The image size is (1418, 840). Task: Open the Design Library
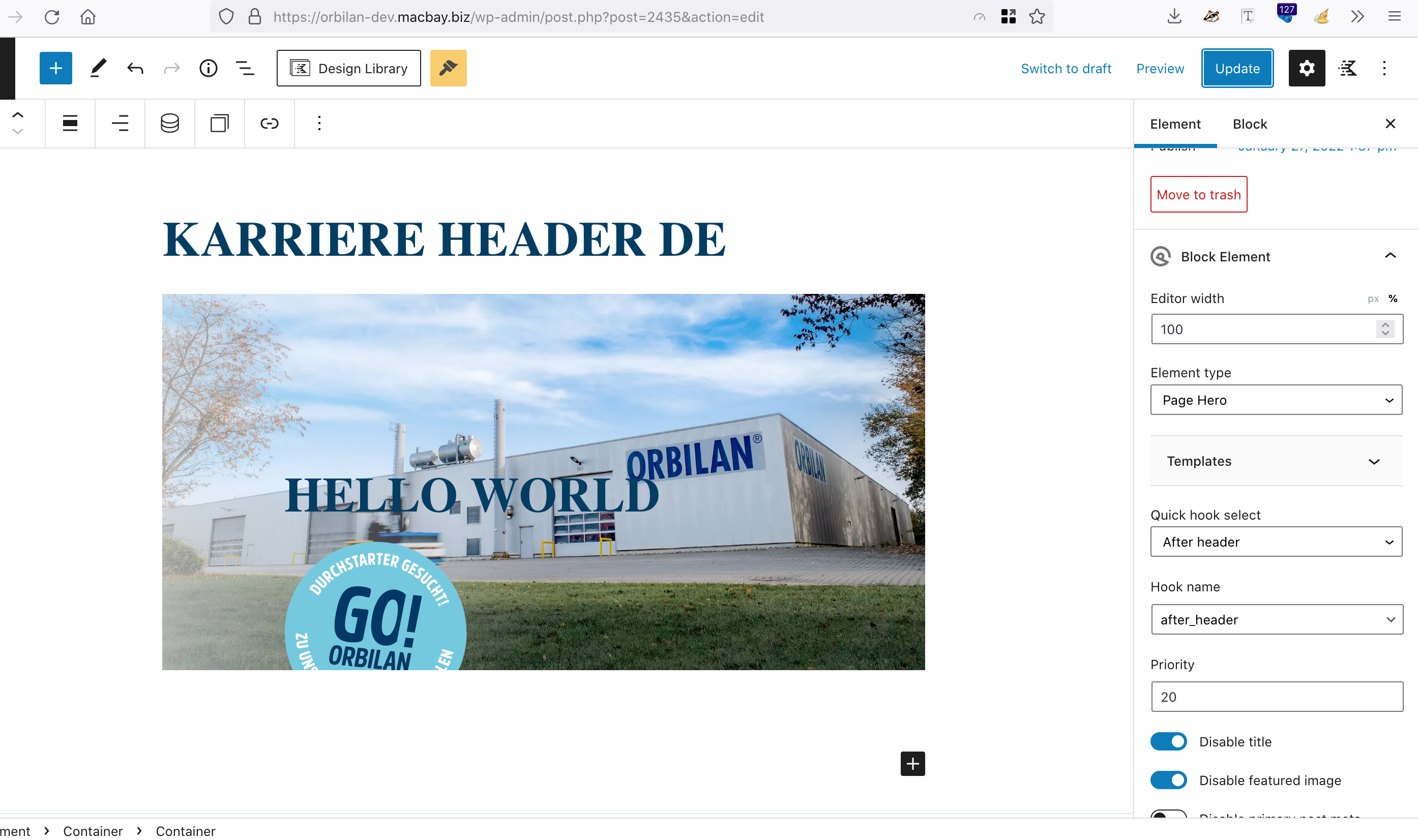pos(349,68)
